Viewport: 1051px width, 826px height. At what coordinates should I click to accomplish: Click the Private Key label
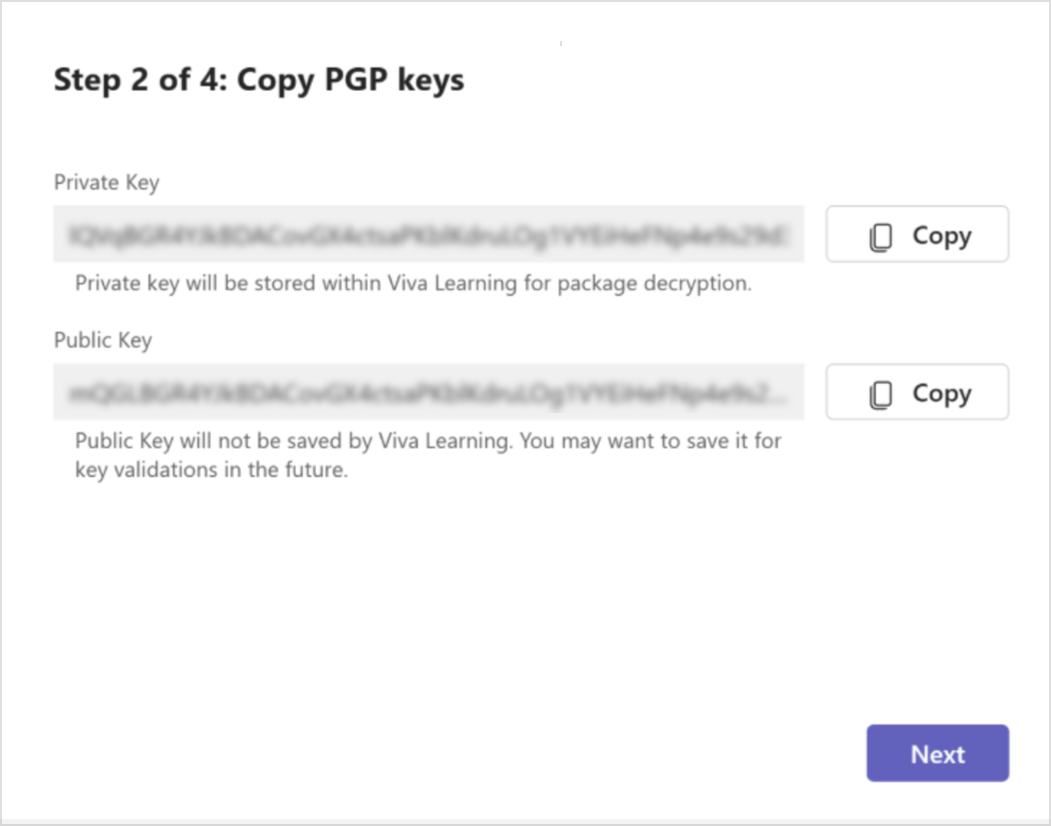(x=106, y=182)
